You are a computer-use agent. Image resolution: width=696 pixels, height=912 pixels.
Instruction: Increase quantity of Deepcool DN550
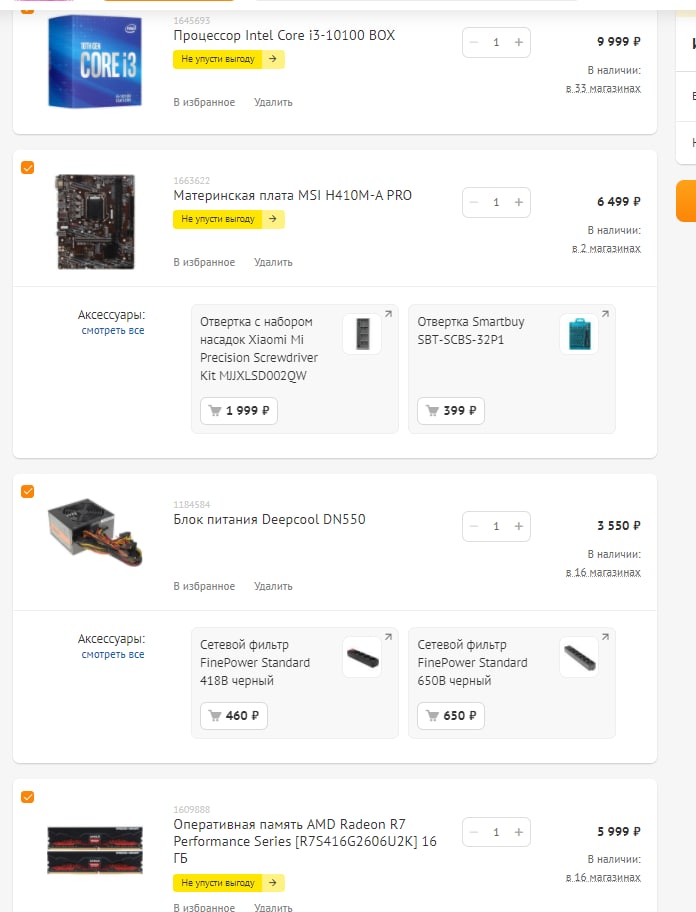click(x=519, y=526)
